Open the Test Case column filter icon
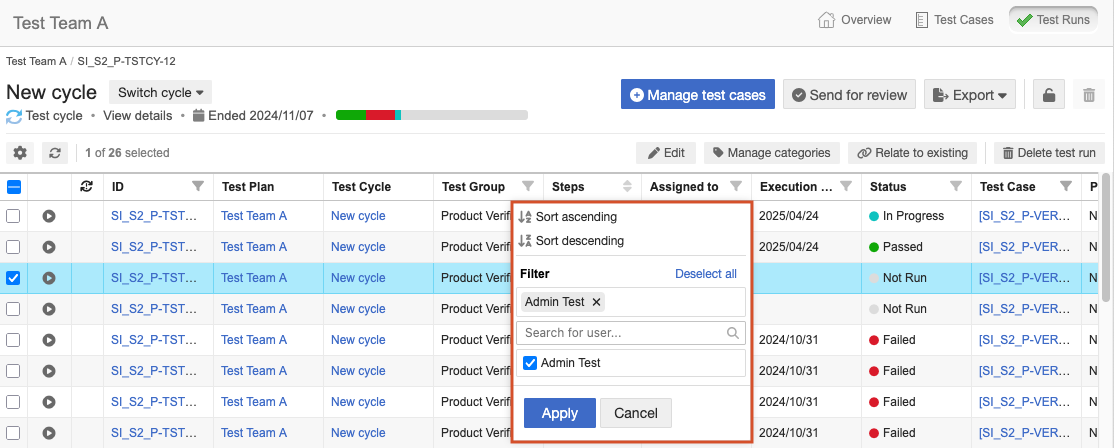The image size is (1114, 448). (x=1066, y=187)
